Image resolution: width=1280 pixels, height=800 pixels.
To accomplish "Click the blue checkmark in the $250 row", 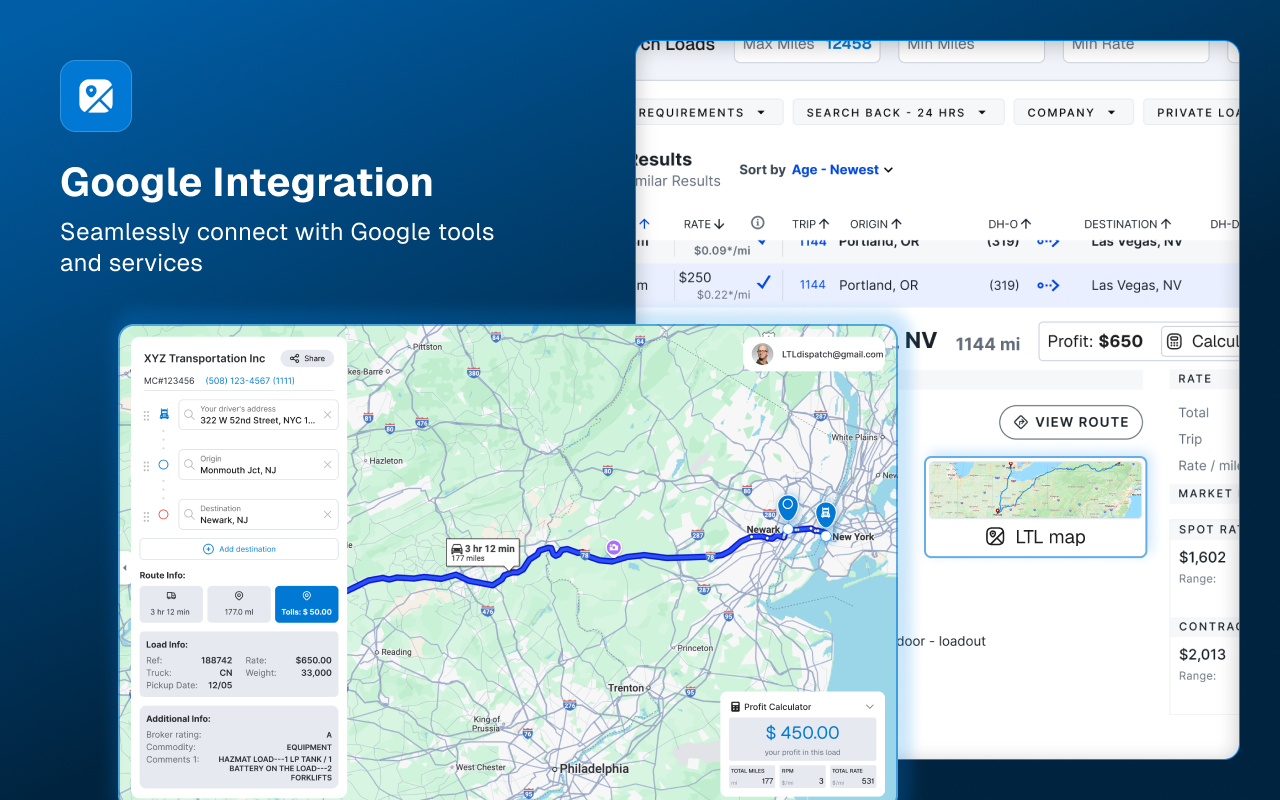I will pos(764,283).
